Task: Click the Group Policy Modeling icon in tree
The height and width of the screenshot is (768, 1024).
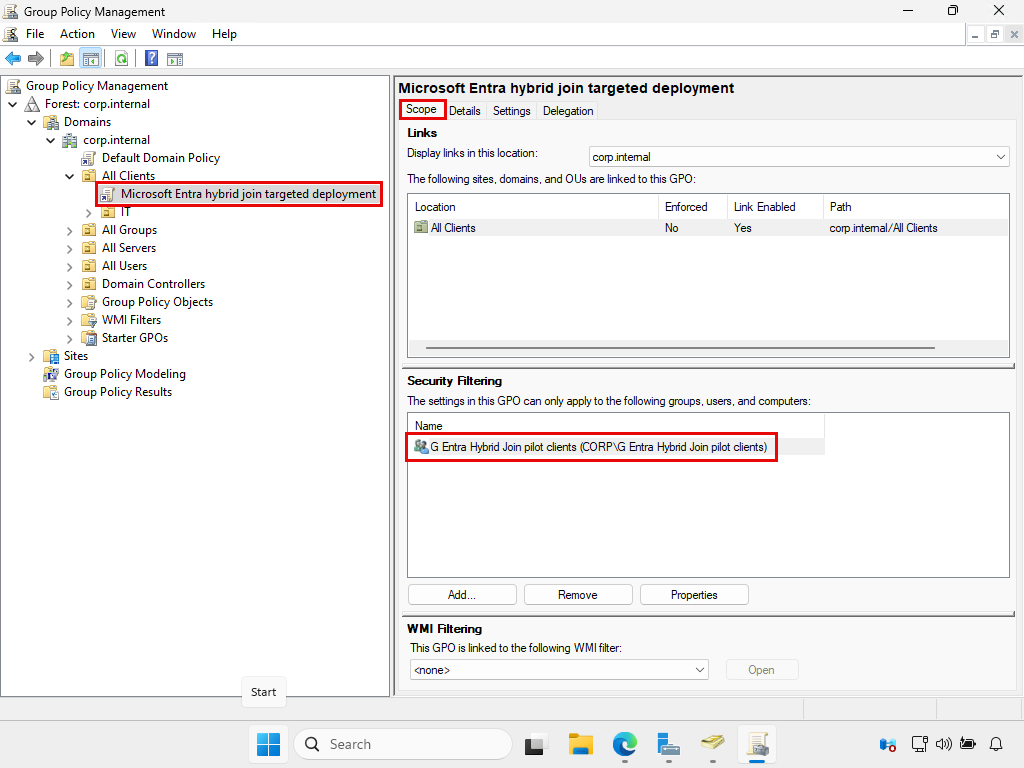Action: [50, 374]
